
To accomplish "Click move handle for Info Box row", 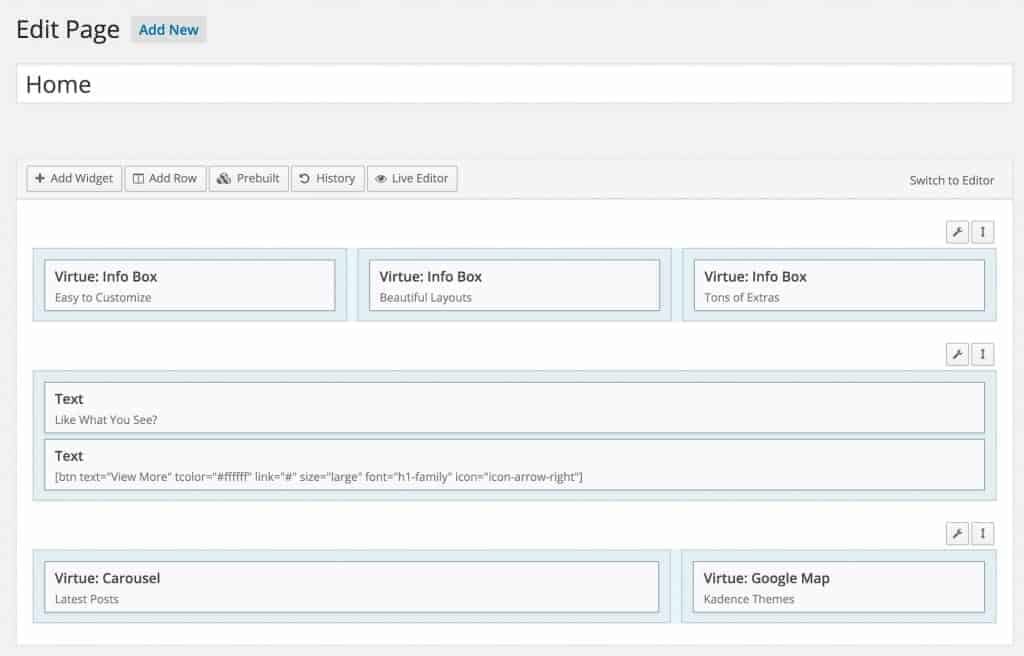I will click(982, 232).
